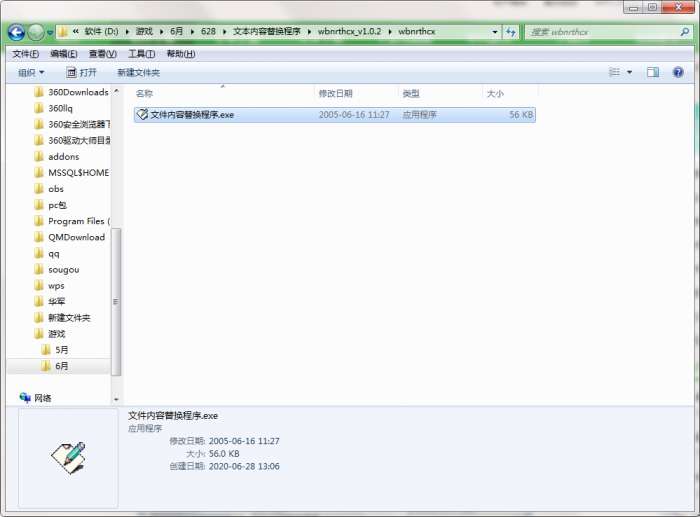Open QMDownload folder in tree
700x517 pixels.
click(76, 238)
